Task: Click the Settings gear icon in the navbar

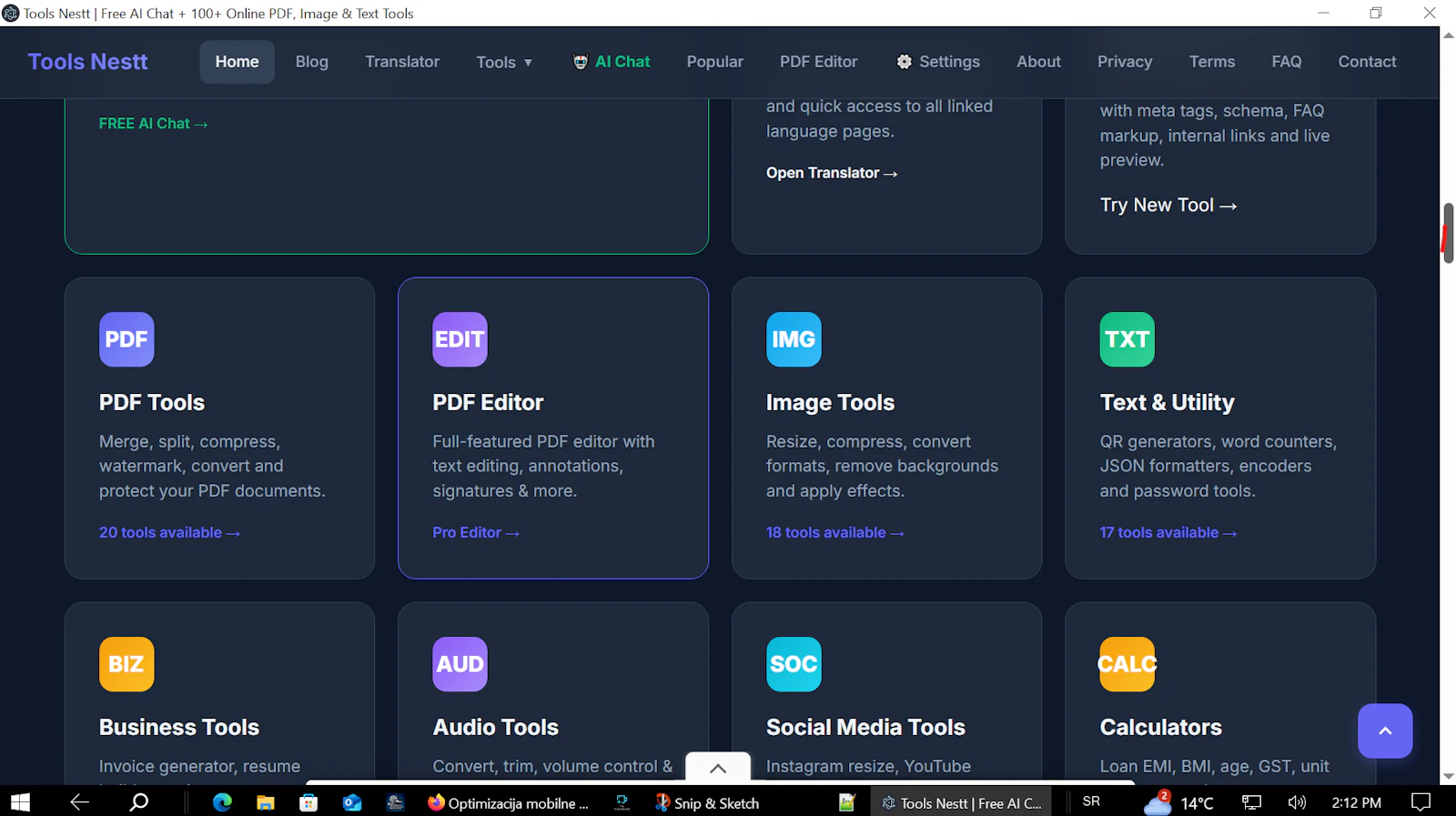Action: (x=904, y=62)
